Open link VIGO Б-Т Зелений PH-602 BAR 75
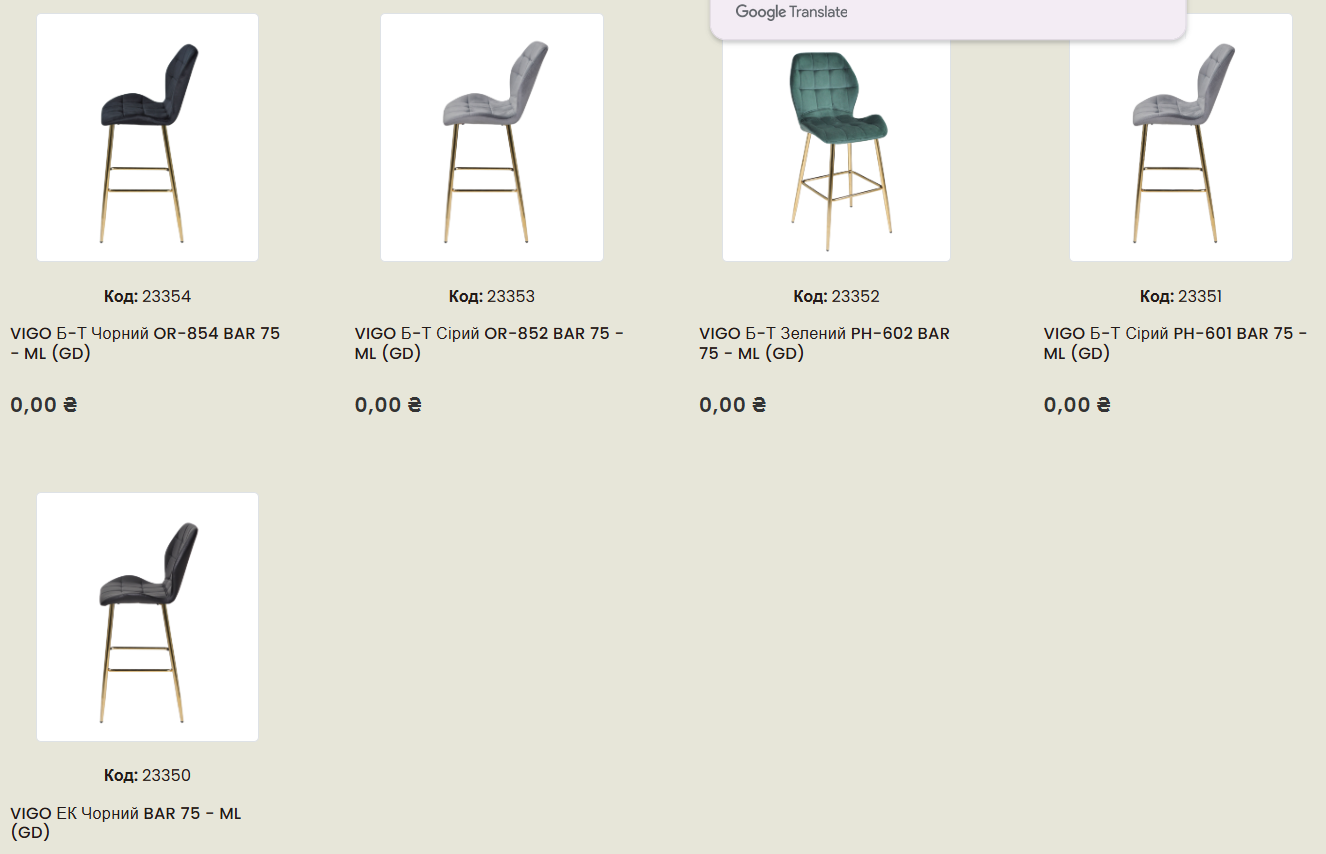The image size is (1326, 854). tap(824, 343)
